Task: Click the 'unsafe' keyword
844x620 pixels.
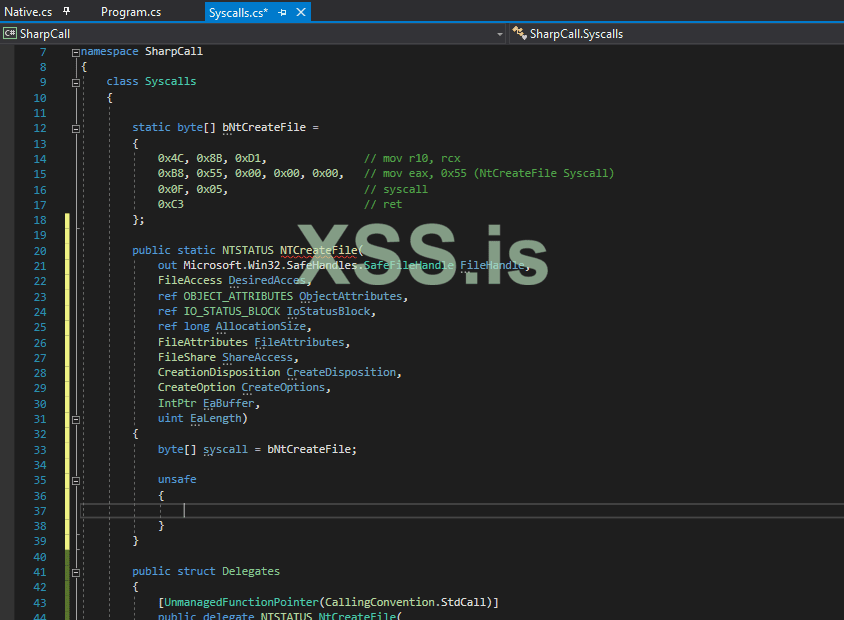Action: 177,479
